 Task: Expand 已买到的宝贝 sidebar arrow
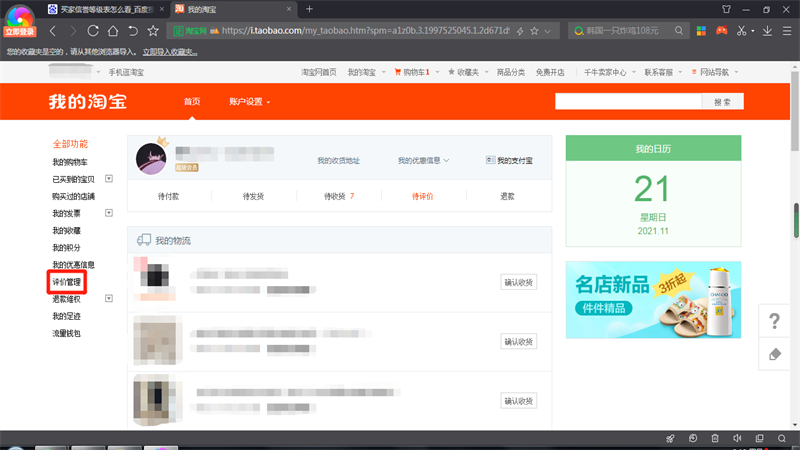pos(109,179)
